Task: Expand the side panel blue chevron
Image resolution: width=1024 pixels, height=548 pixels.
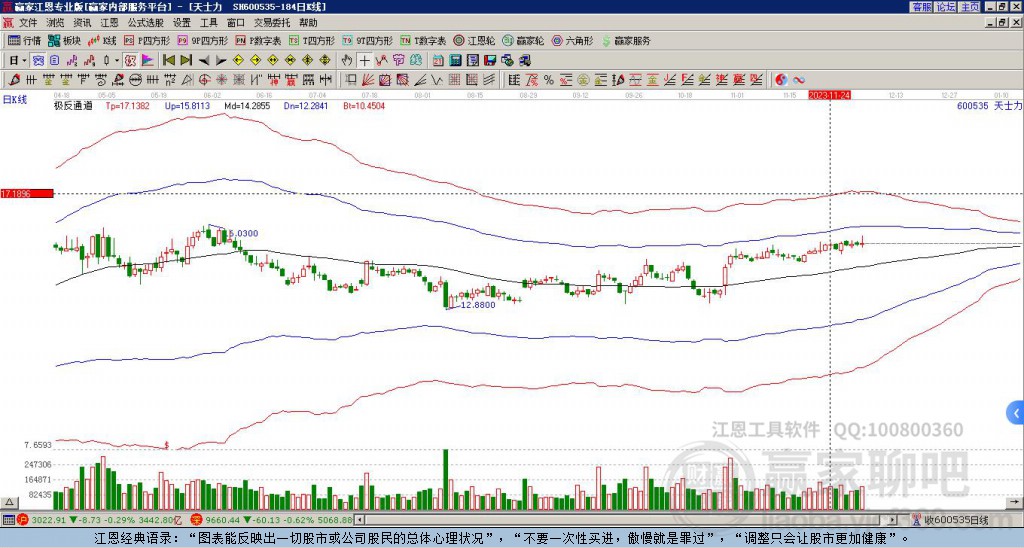Action: (x=1016, y=413)
